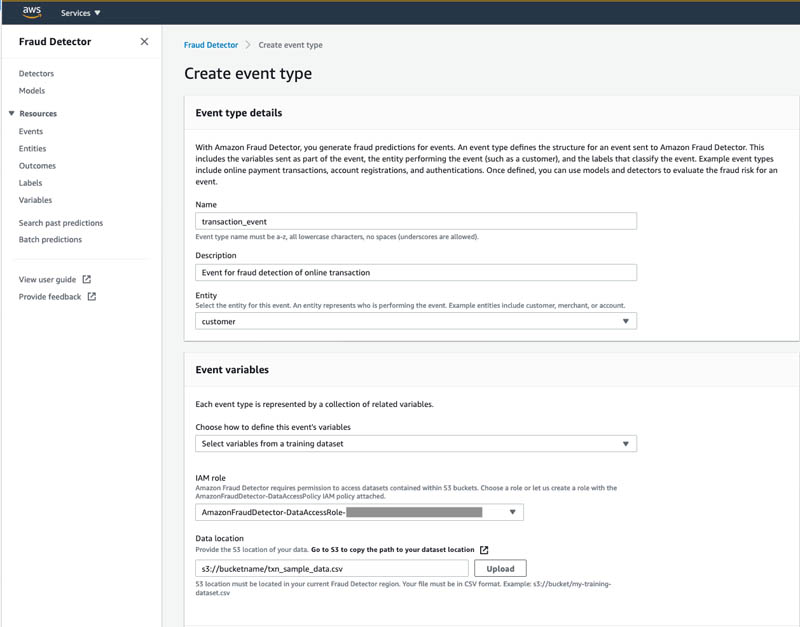Image resolution: width=800 pixels, height=627 pixels.
Task: Click the Provide feedback link
Action: point(49,297)
